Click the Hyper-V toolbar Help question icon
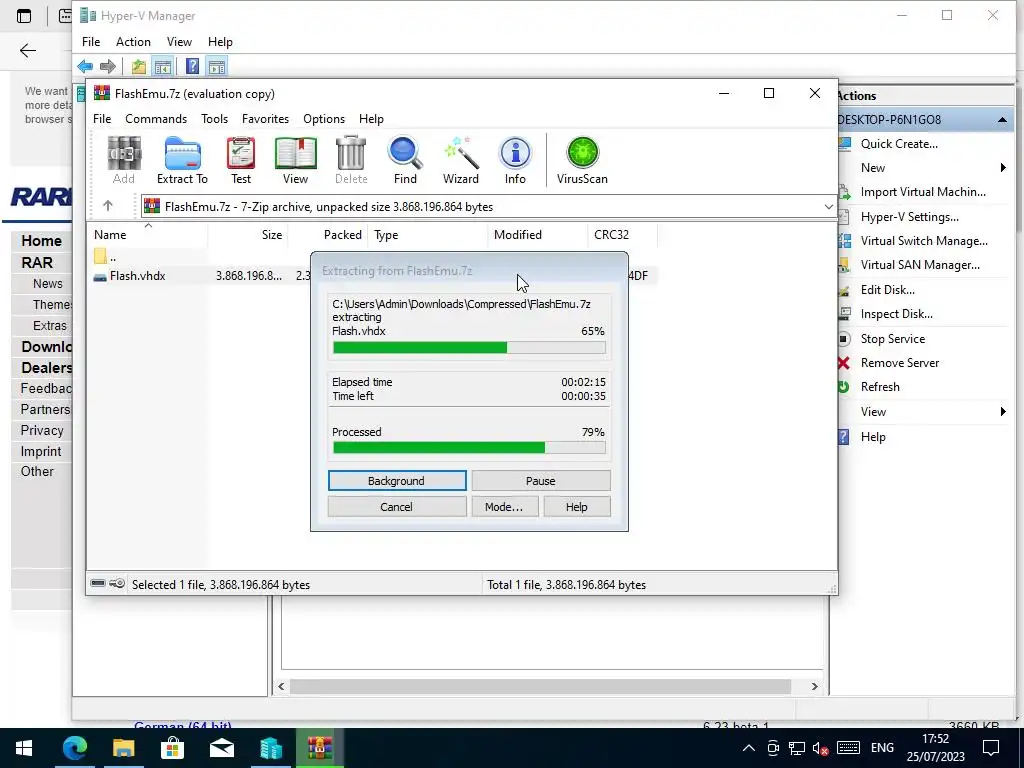The width and height of the screenshot is (1024, 768). pos(192,67)
